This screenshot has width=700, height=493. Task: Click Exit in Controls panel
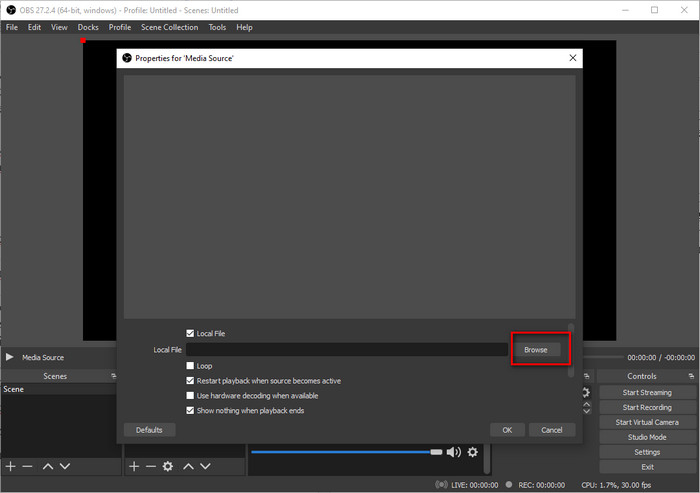click(x=647, y=467)
